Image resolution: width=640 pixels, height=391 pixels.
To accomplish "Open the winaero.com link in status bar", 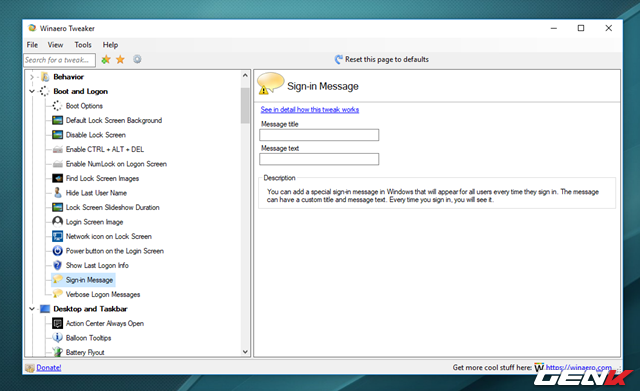I will [x=578, y=367].
